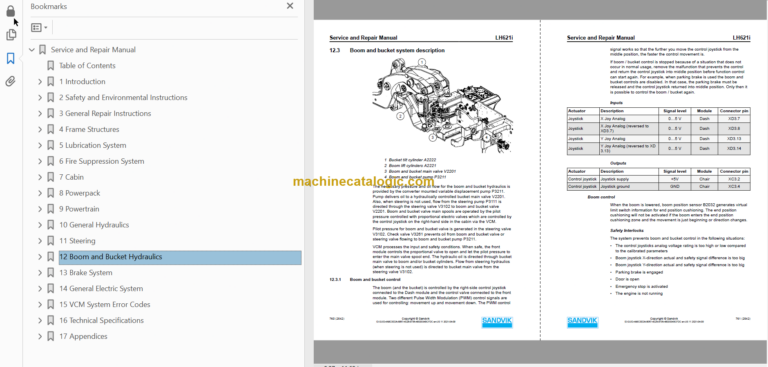The height and width of the screenshot is (367, 768).
Task: Select 17 Appendices bookmark
Action: [83, 336]
